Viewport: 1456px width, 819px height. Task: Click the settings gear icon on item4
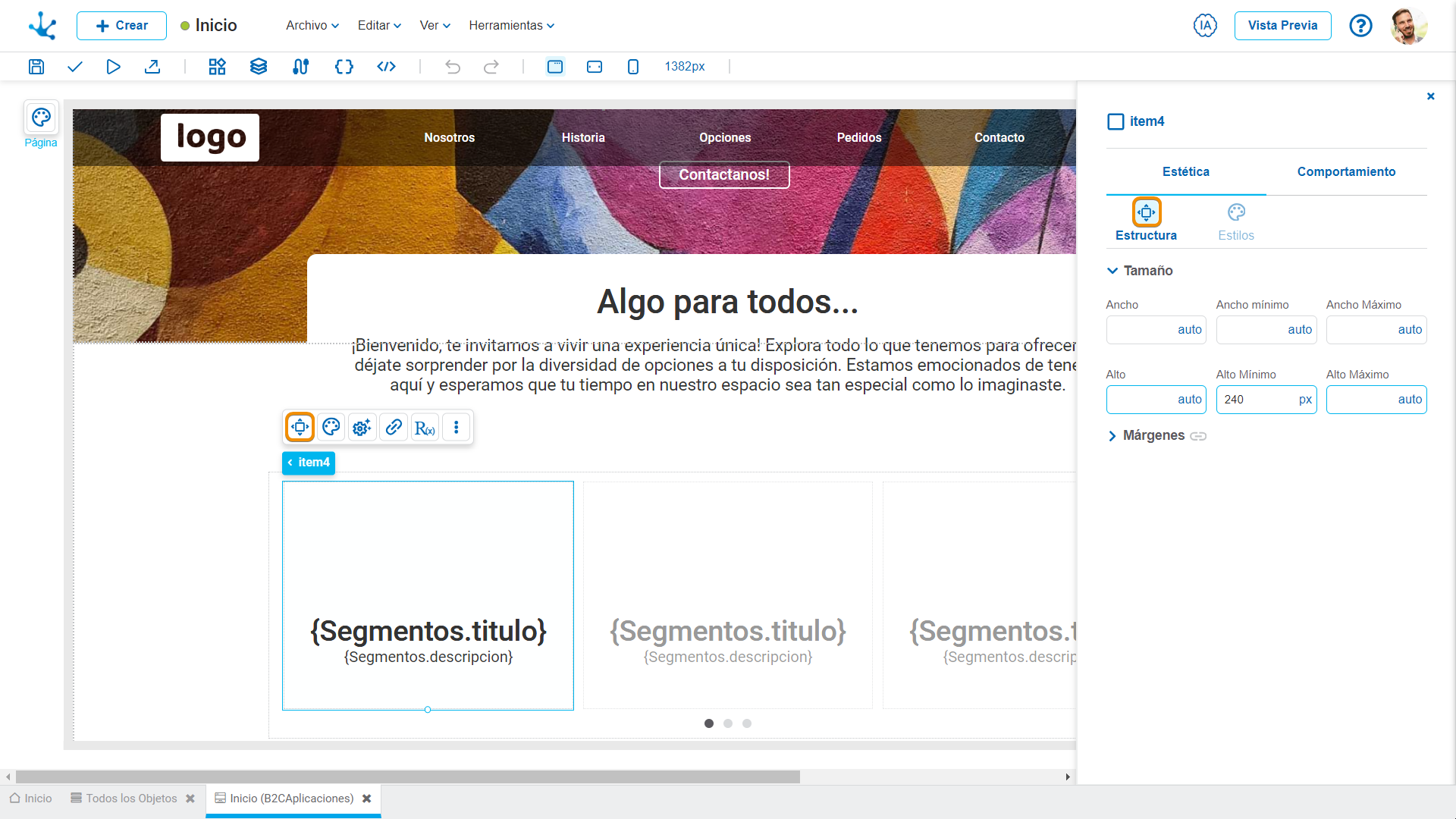(x=362, y=428)
